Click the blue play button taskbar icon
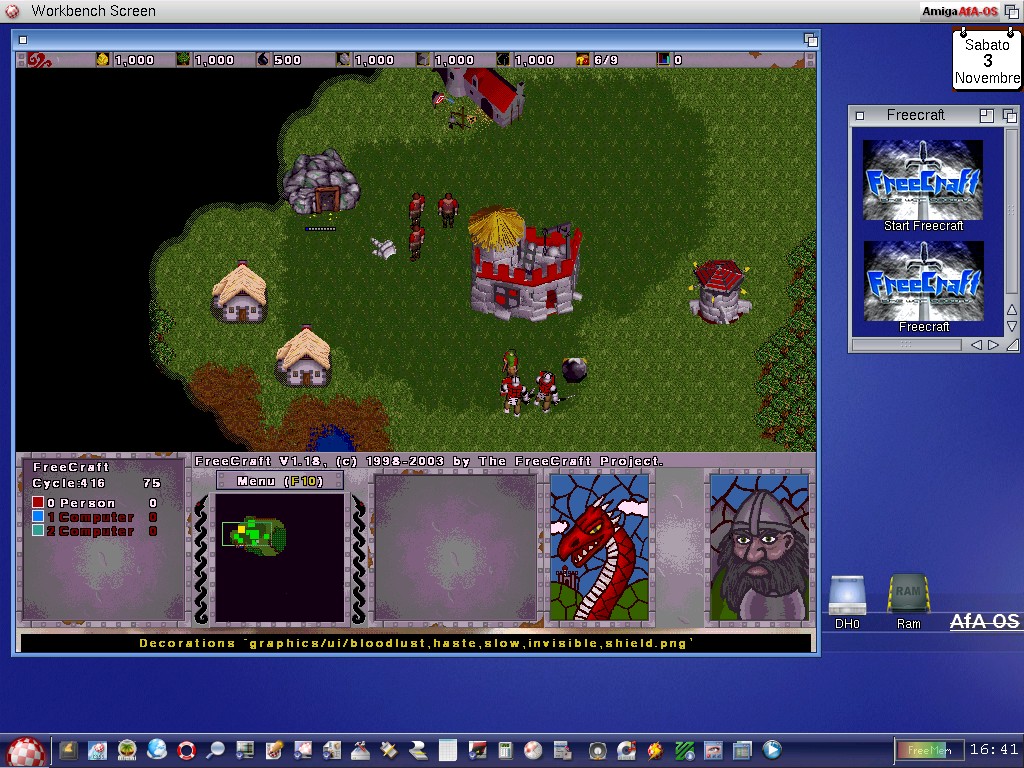 tap(772, 749)
